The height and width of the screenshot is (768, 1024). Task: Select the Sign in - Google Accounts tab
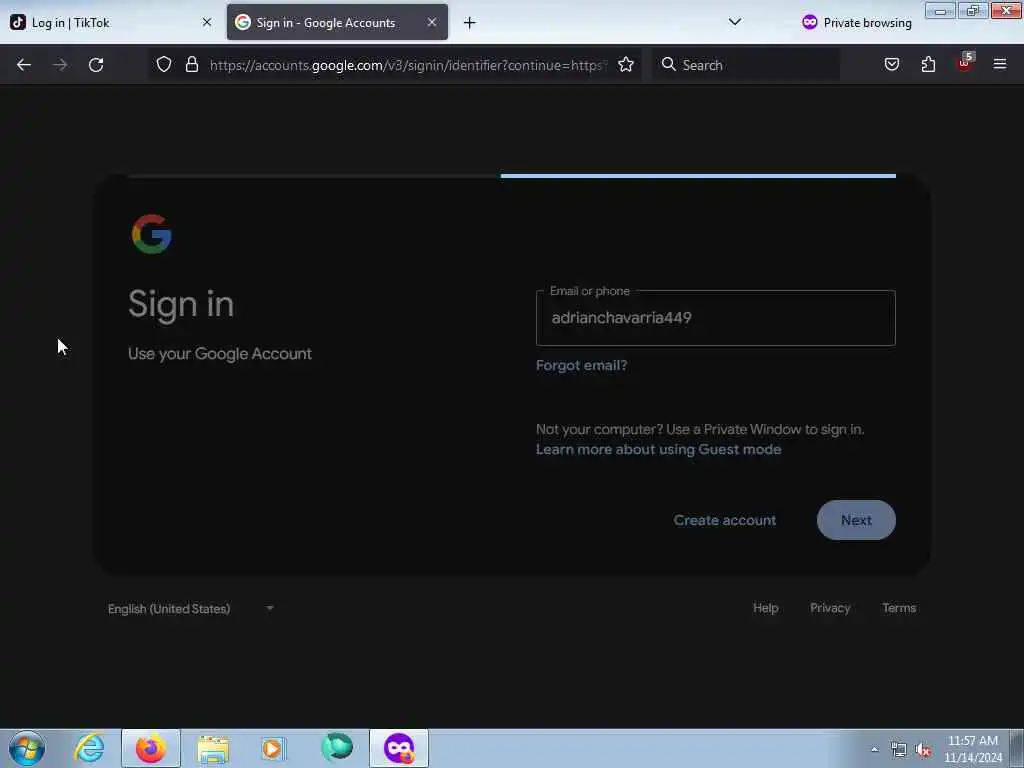coord(337,22)
